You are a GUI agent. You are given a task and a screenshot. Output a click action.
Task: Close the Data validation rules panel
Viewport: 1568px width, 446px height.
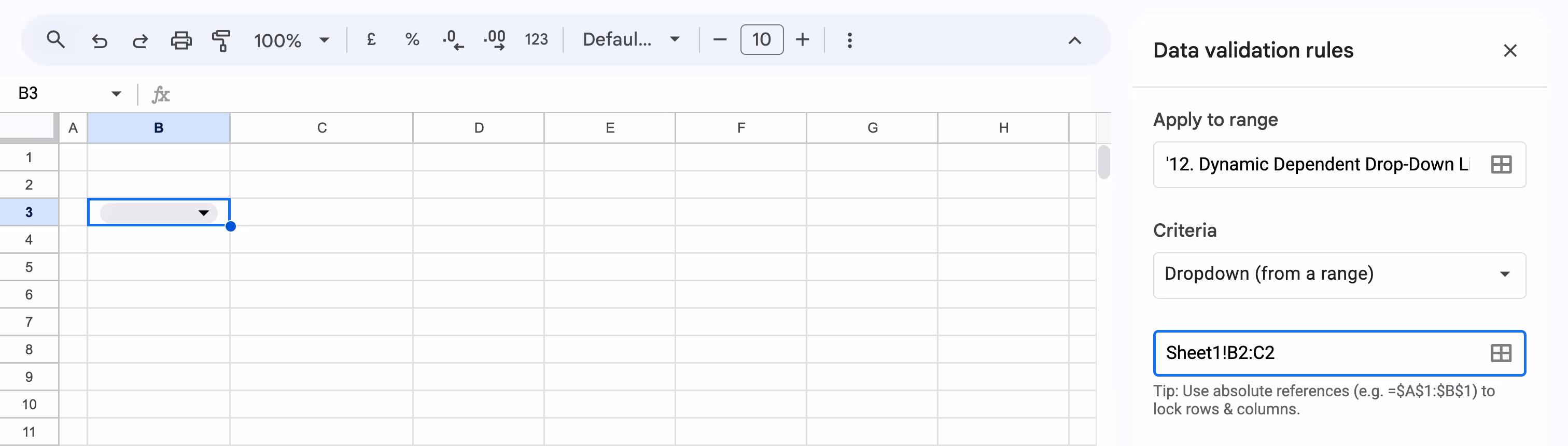1511,50
